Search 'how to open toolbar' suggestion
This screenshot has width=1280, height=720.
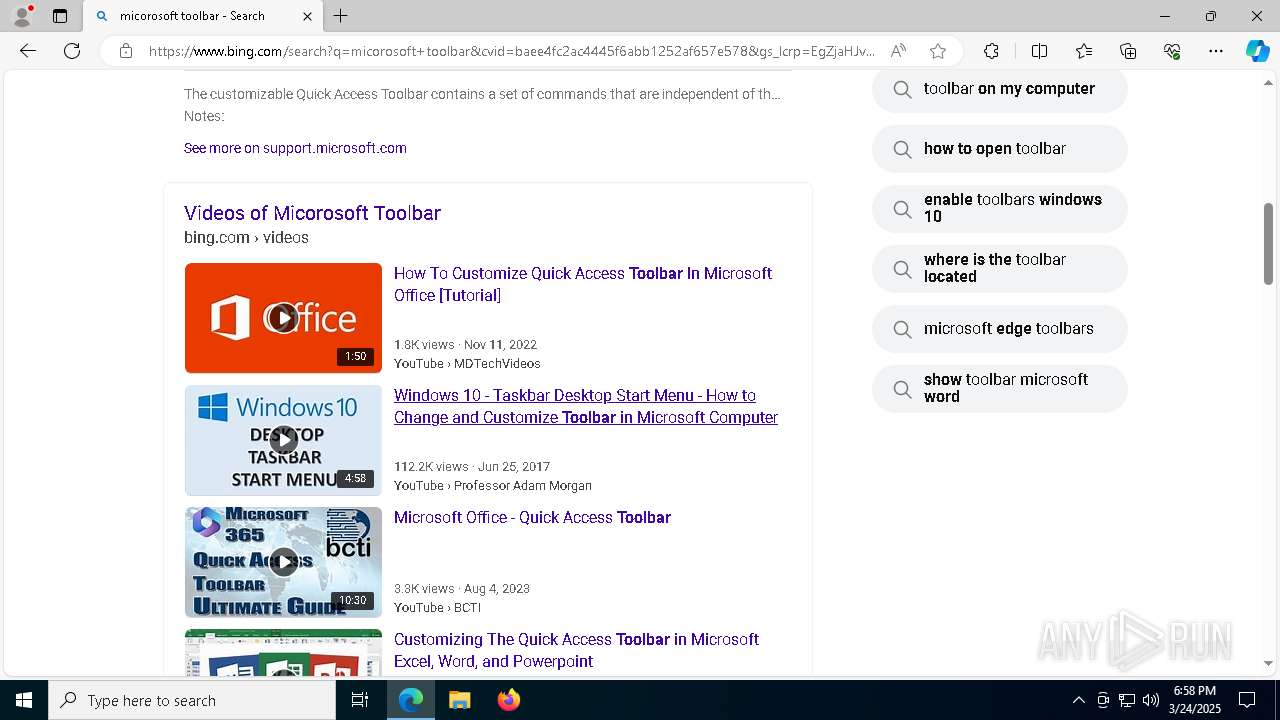coord(1000,149)
